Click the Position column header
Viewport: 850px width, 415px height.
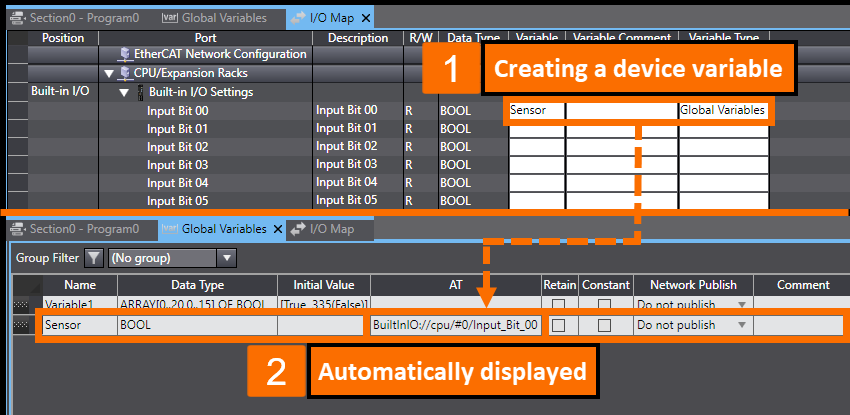pyautogui.click(x=63, y=38)
